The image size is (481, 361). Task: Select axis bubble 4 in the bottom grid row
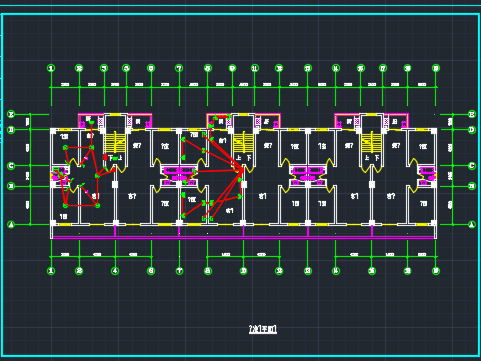(x=115, y=271)
